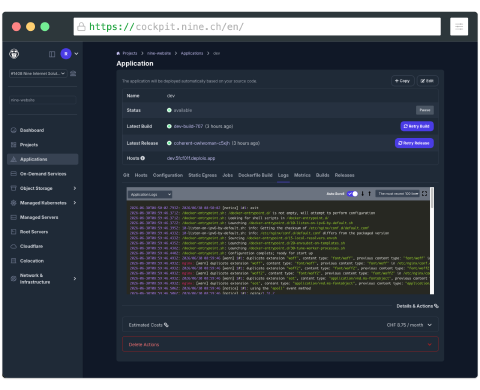Click the logs panel vertical scrollbar
480x390 pixels.
pyautogui.click(x=432, y=240)
